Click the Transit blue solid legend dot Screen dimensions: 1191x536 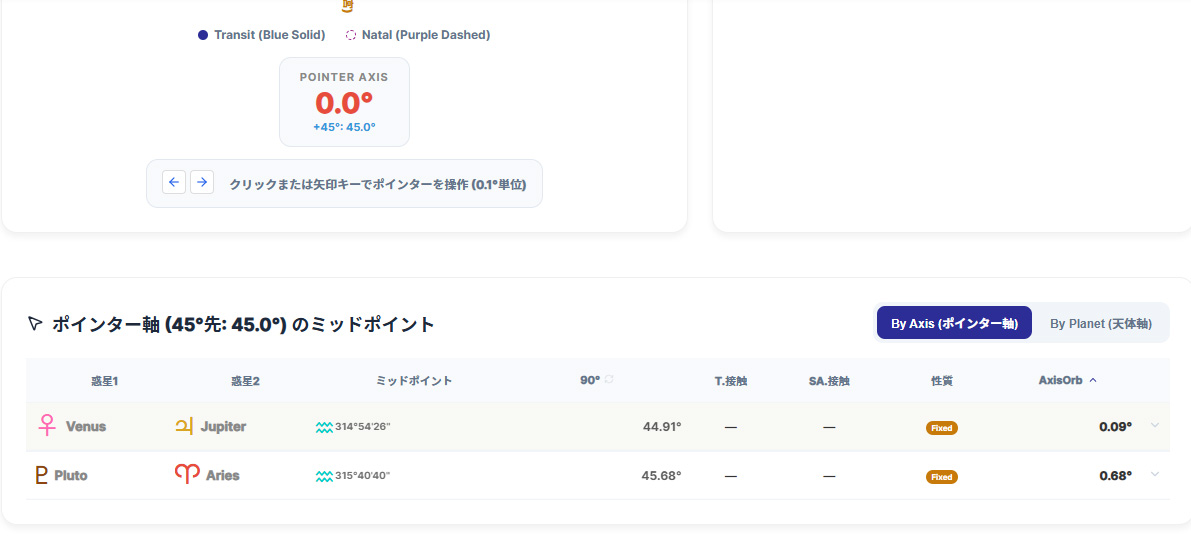[x=203, y=35]
